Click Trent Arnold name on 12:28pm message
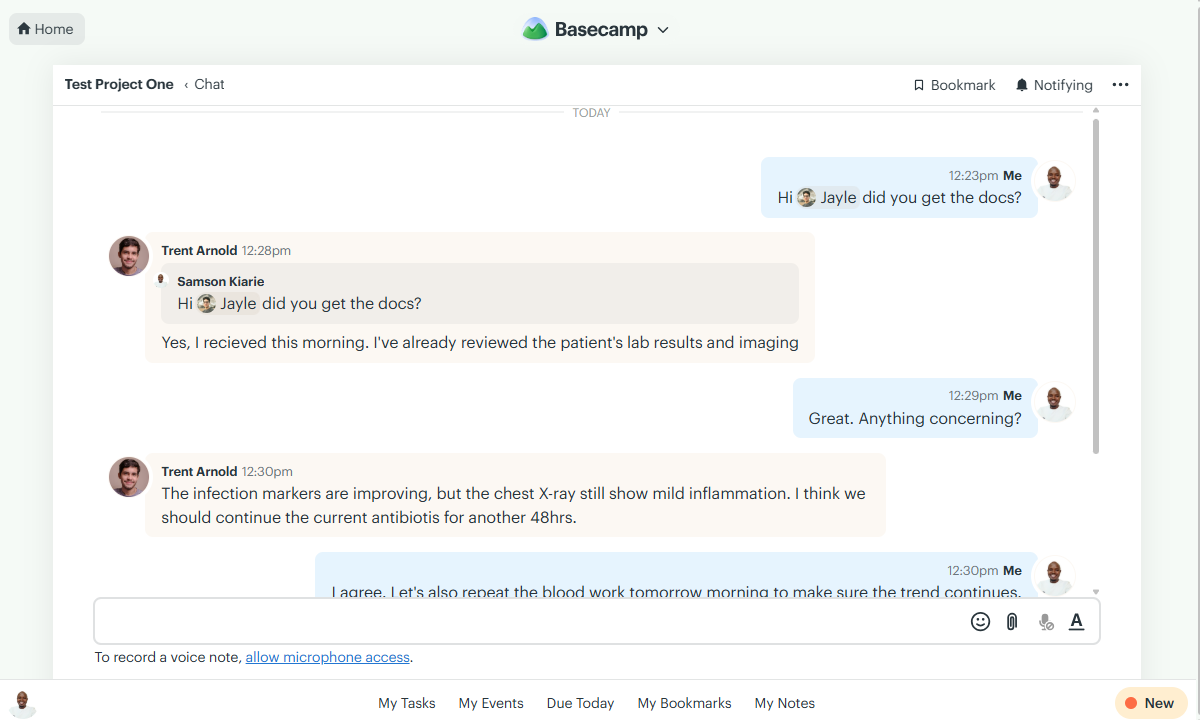This screenshot has height=720, width=1200. point(199,250)
